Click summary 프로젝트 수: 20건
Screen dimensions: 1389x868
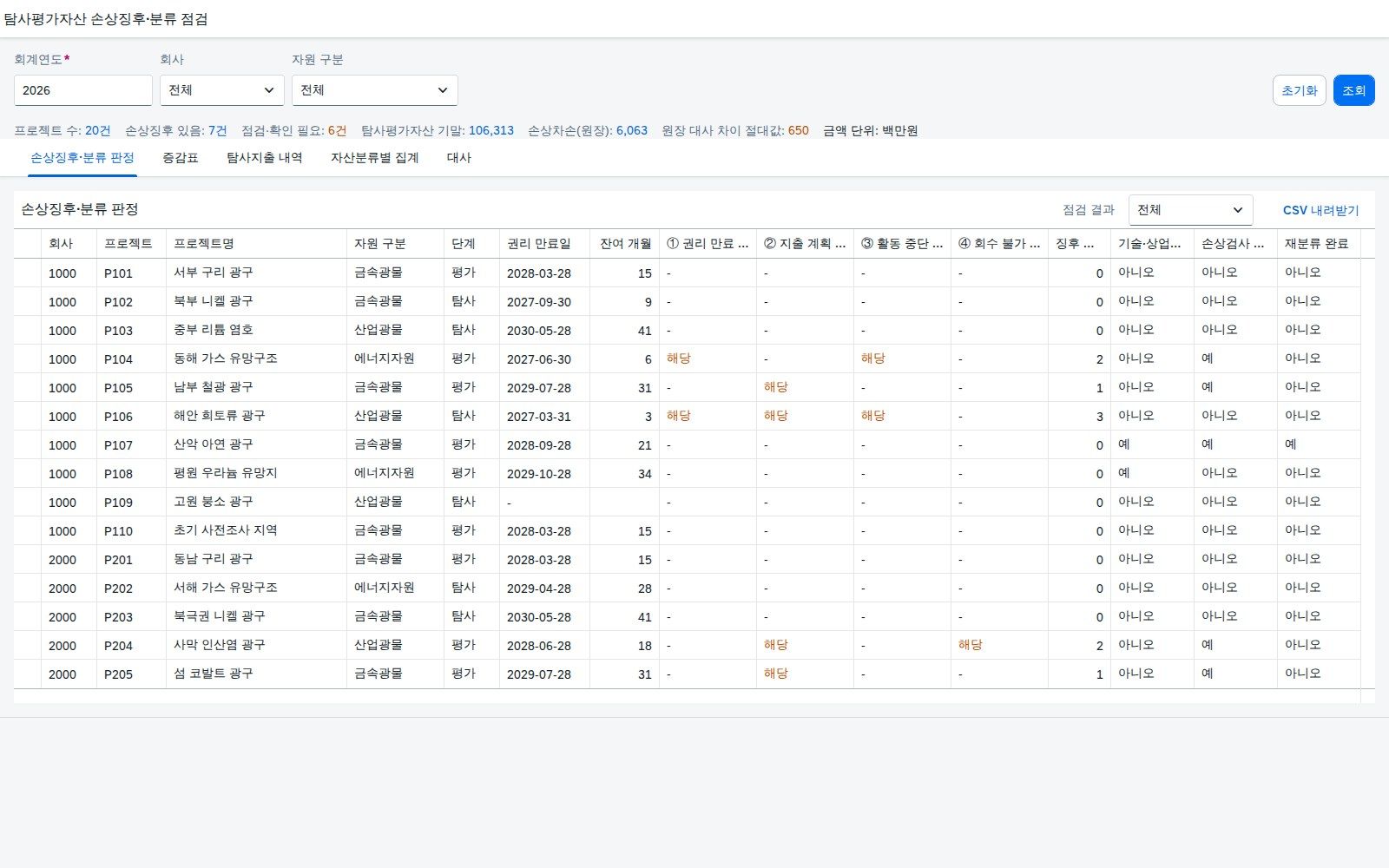tap(63, 131)
